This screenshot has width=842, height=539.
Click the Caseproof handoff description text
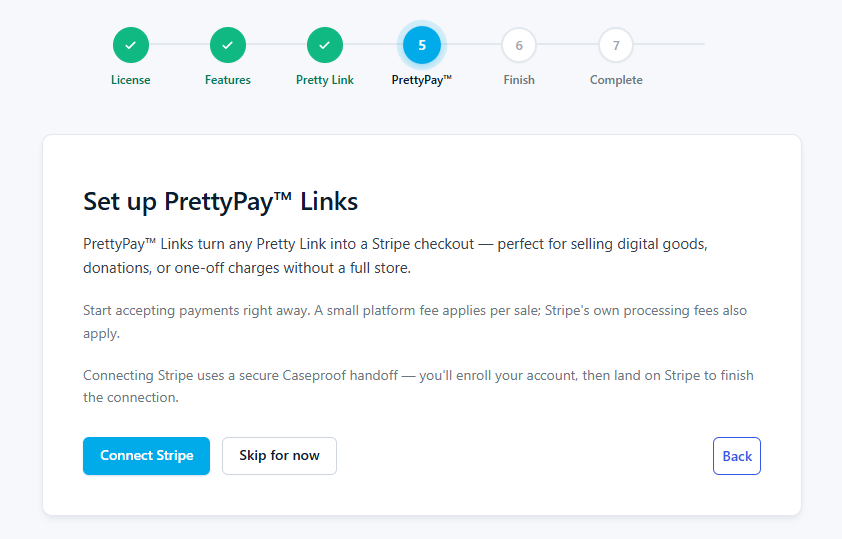point(418,386)
